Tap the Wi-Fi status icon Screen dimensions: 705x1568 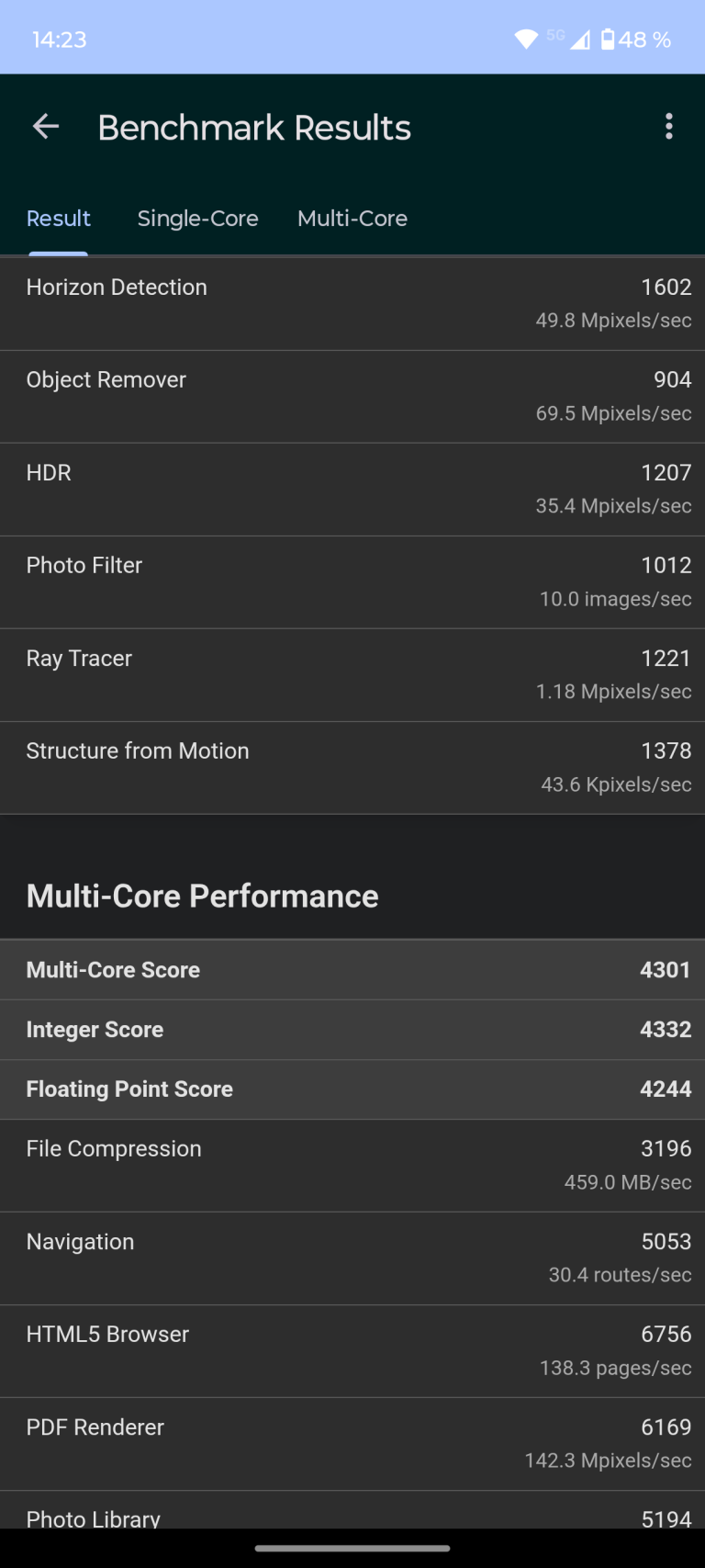point(526,39)
